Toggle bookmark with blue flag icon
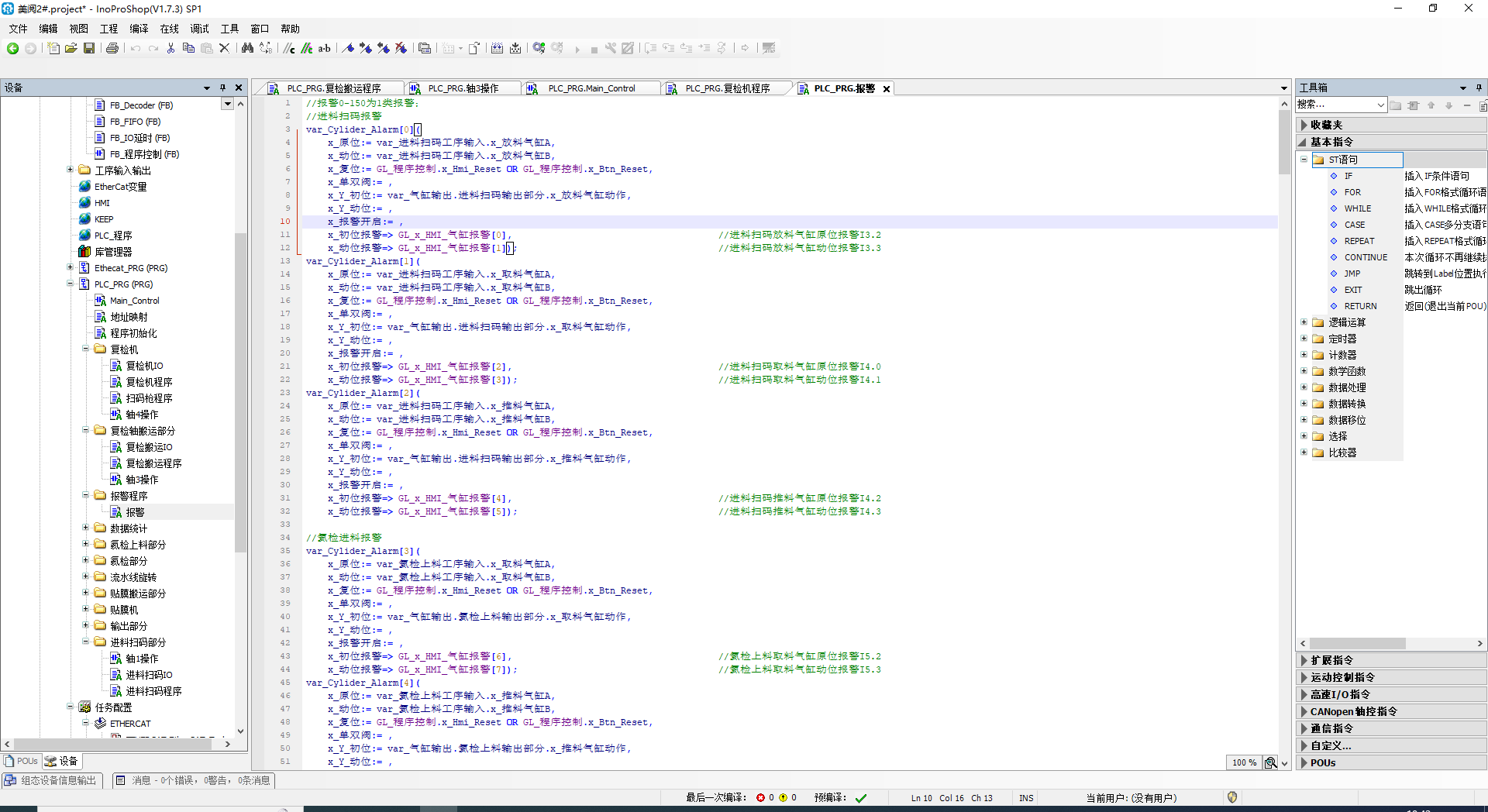The height and width of the screenshot is (812, 1488). pyautogui.click(x=348, y=48)
